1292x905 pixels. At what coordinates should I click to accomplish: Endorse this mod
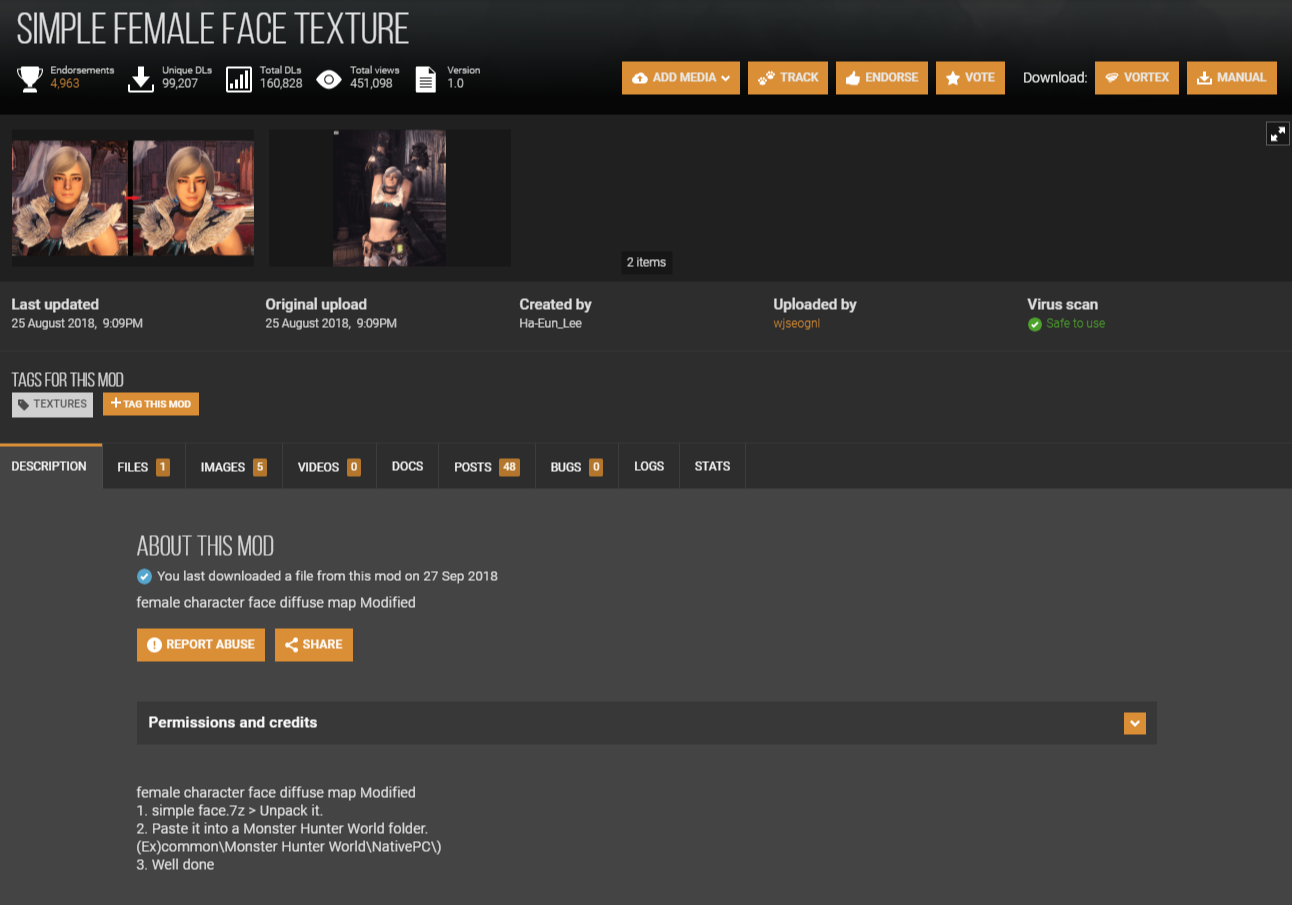(x=882, y=78)
